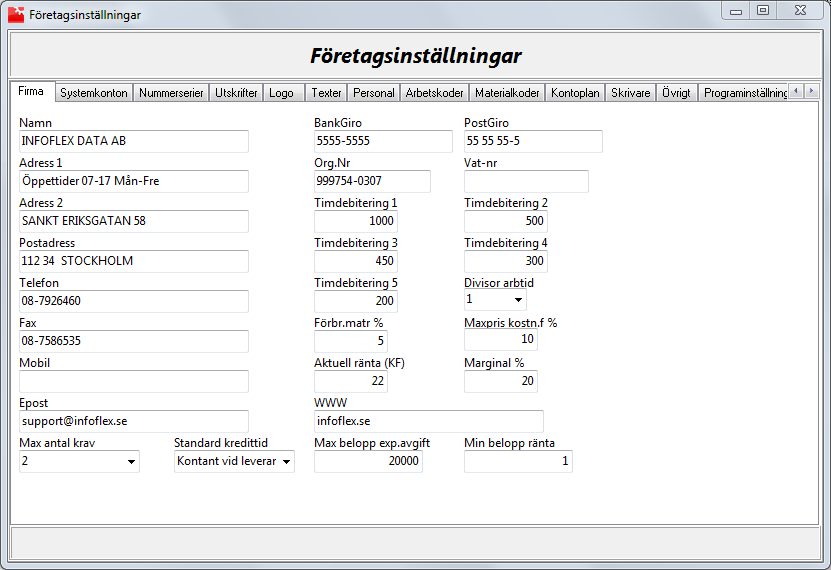Click the Postadress field
The height and width of the screenshot is (570, 831).
click(x=134, y=261)
